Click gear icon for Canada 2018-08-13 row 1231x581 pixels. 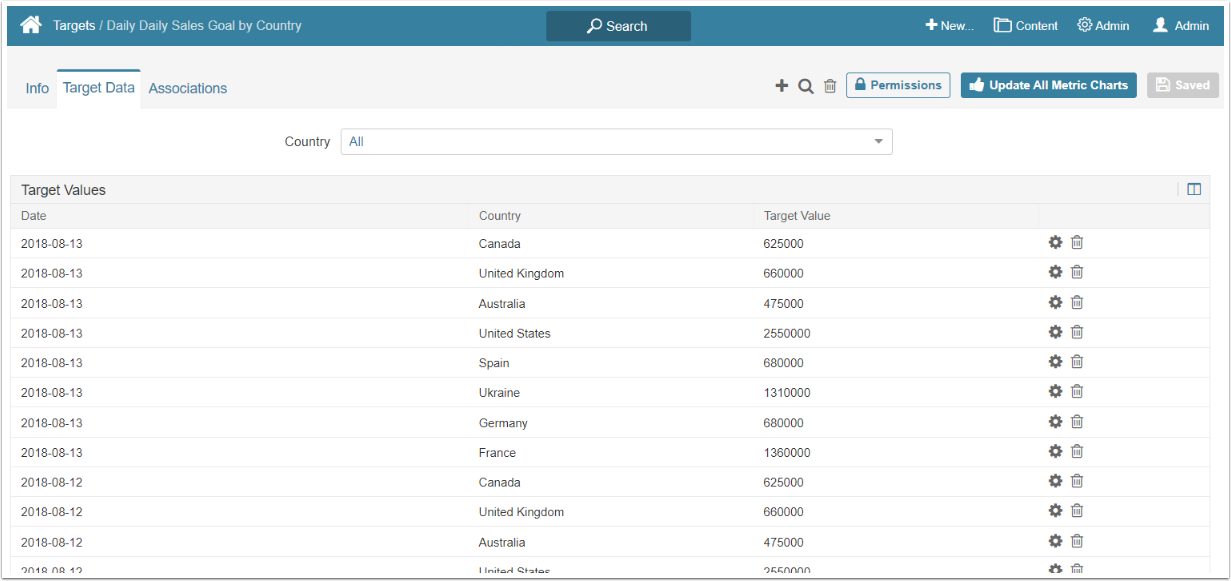tap(1055, 242)
